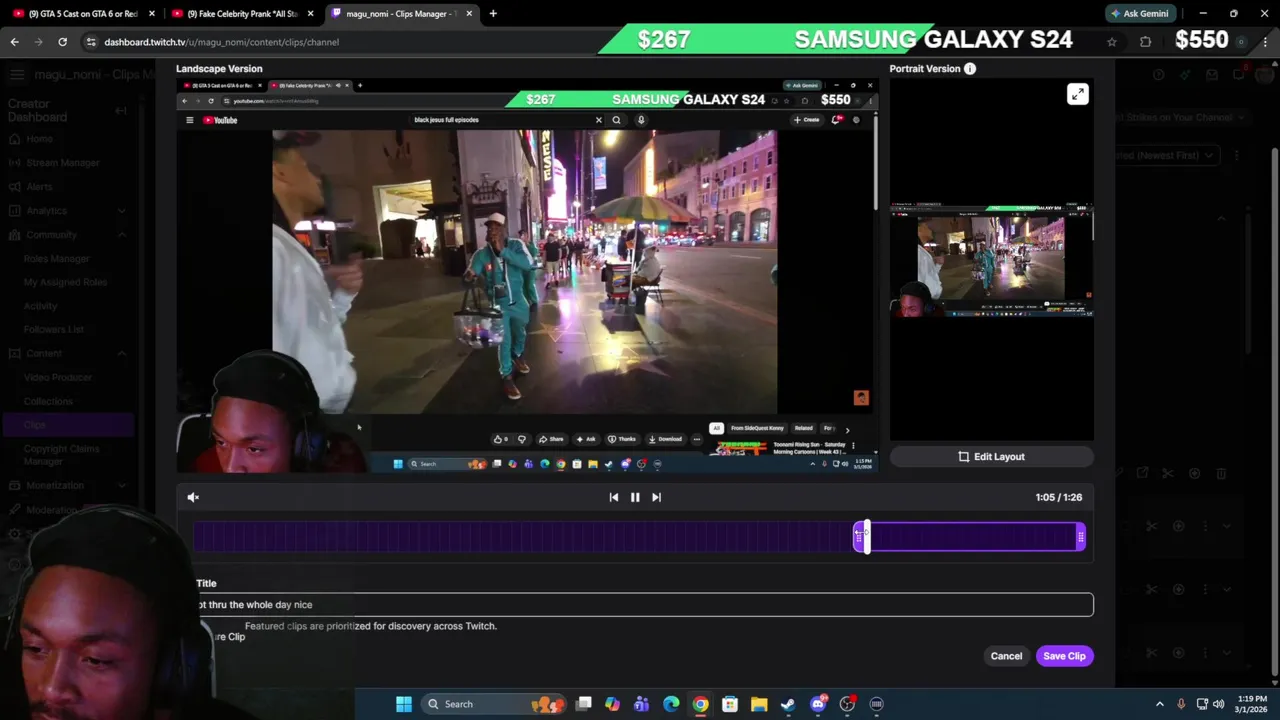This screenshot has height=720, width=1280.
Task: View site information in address bar
Action: point(91,42)
